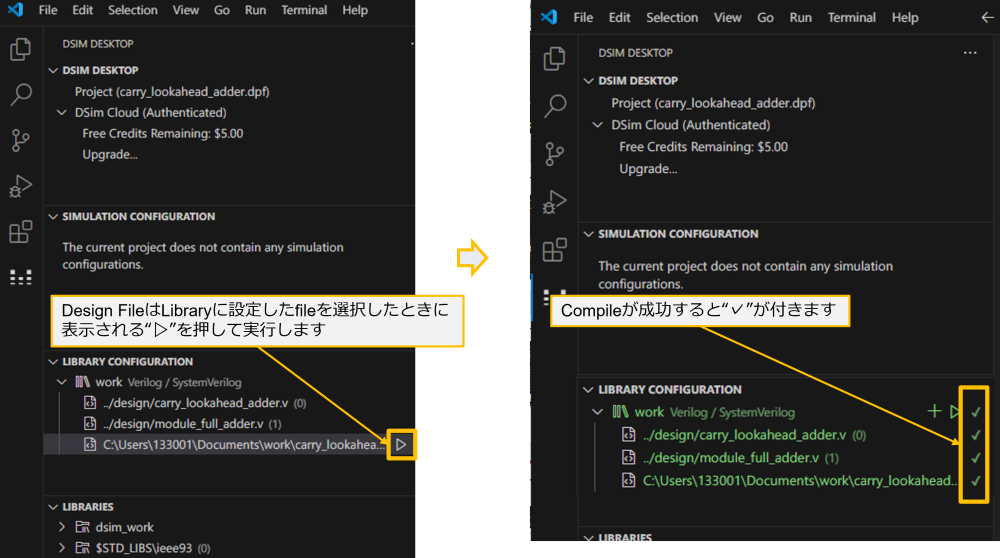Open Source Control icon in left window
This screenshot has width=1000, height=558.
(x=20, y=140)
